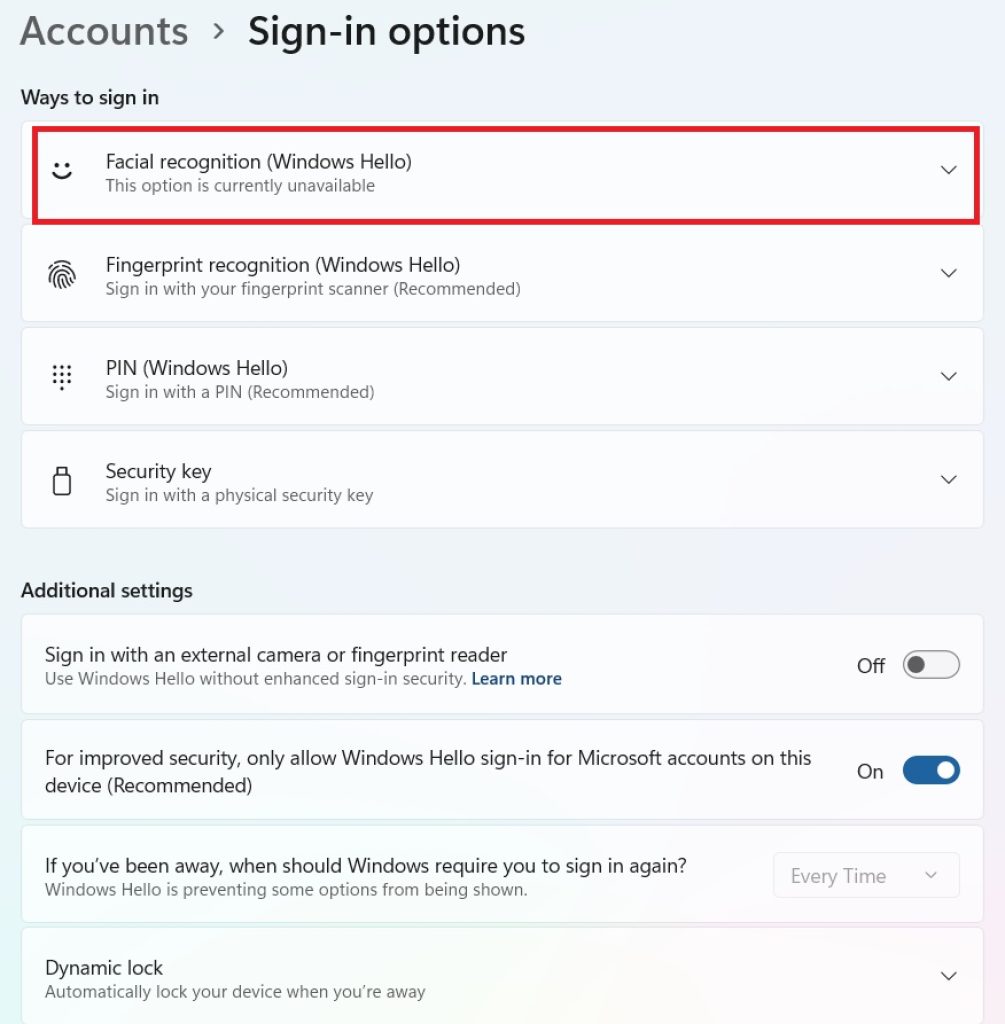This screenshot has width=1005, height=1024.
Task: Expand the PIN (Windows Hello) chevron
Action: [948, 377]
